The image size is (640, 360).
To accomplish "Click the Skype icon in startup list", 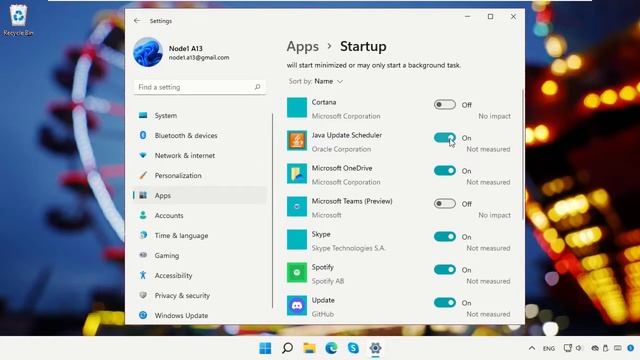I will coord(297,240).
